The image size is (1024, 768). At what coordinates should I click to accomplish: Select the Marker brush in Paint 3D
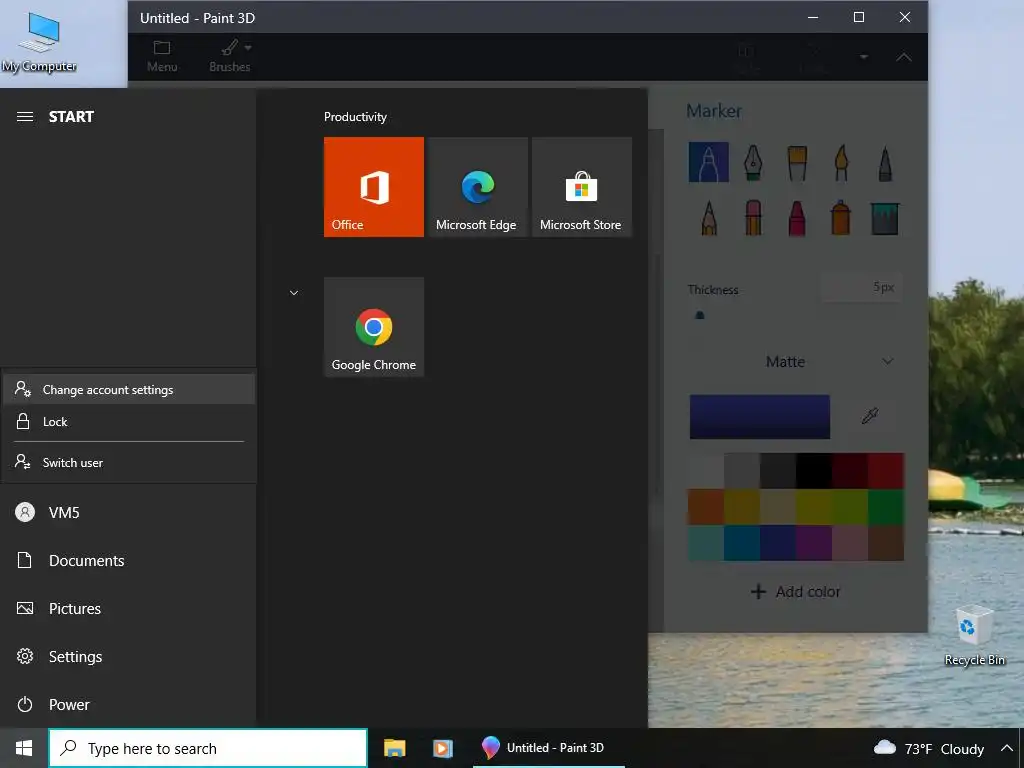coord(709,162)
